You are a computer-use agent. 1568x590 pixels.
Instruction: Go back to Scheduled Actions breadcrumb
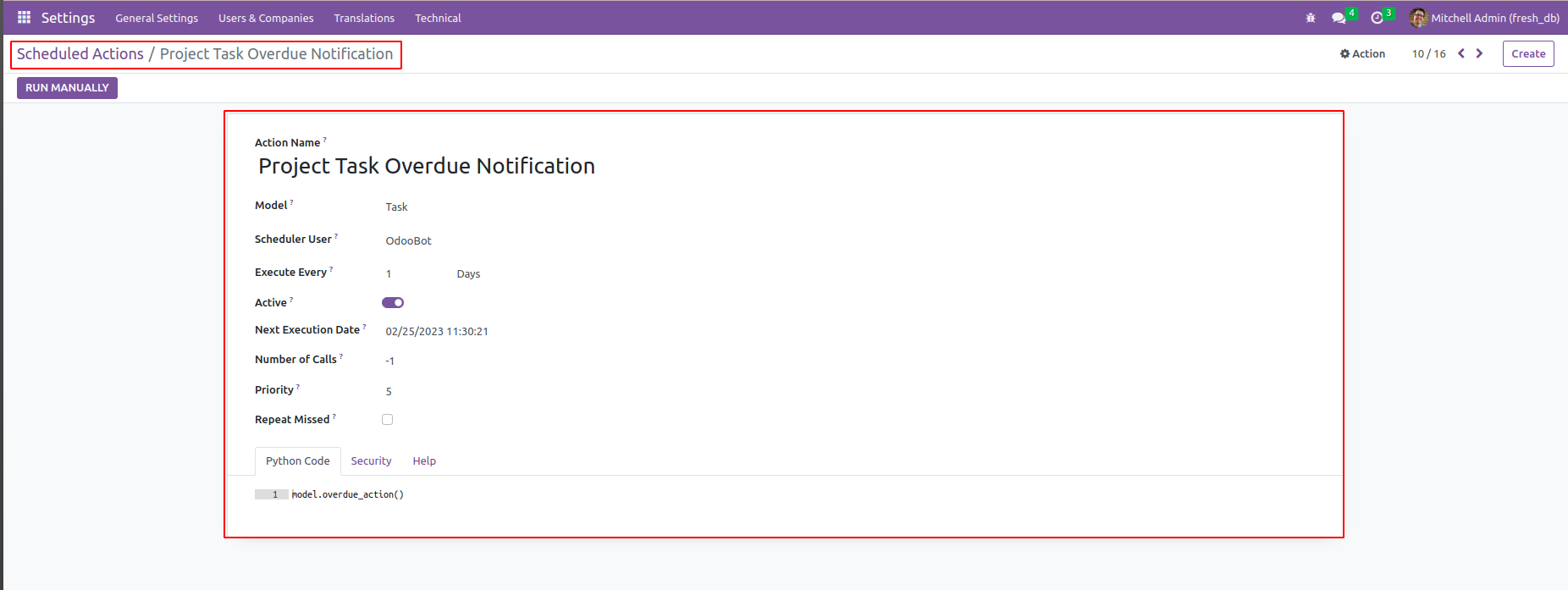(x=80, y=53)
